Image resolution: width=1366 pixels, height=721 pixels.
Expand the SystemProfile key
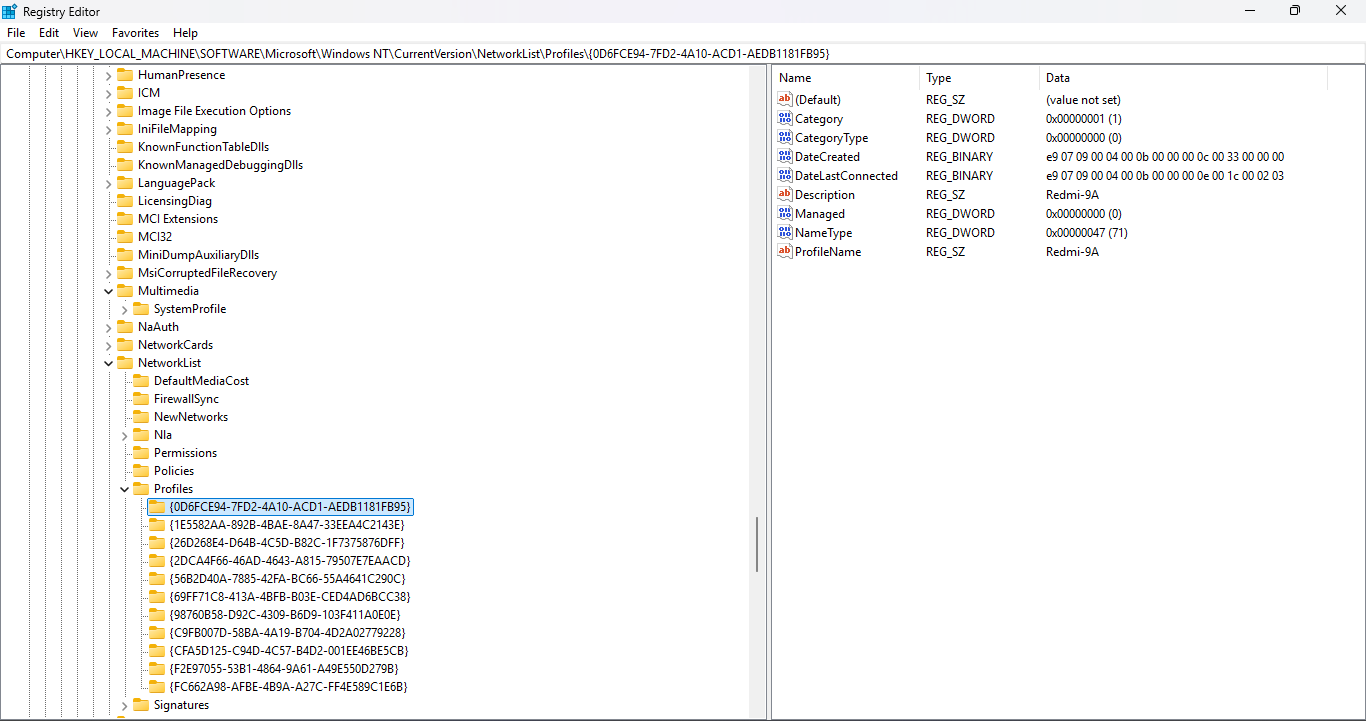pos(125,309)
